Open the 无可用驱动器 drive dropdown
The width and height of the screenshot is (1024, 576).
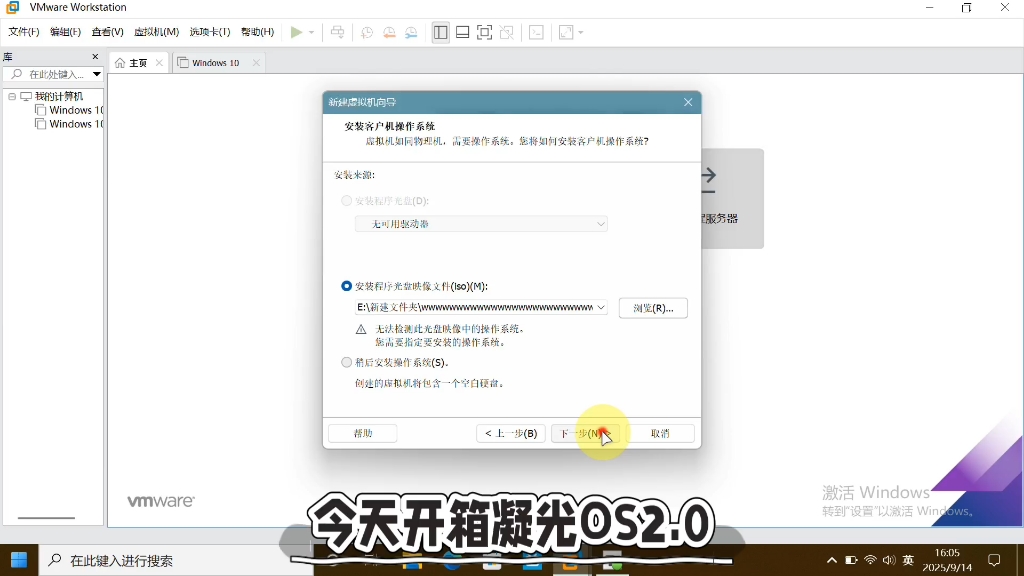tap(481, 224)
